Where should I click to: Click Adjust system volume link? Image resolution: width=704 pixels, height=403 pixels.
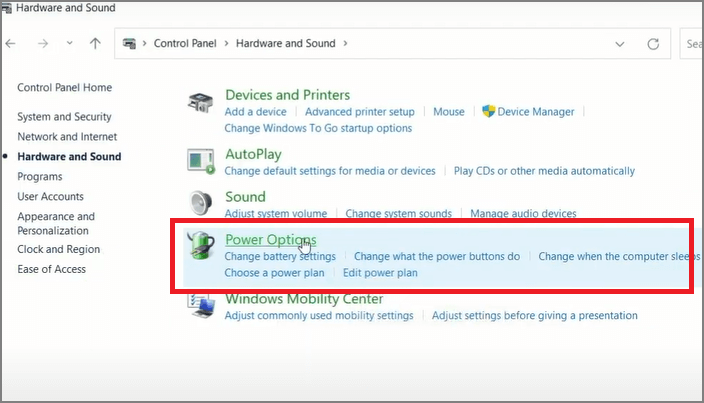pyautogui.click(x=276, y=214)
